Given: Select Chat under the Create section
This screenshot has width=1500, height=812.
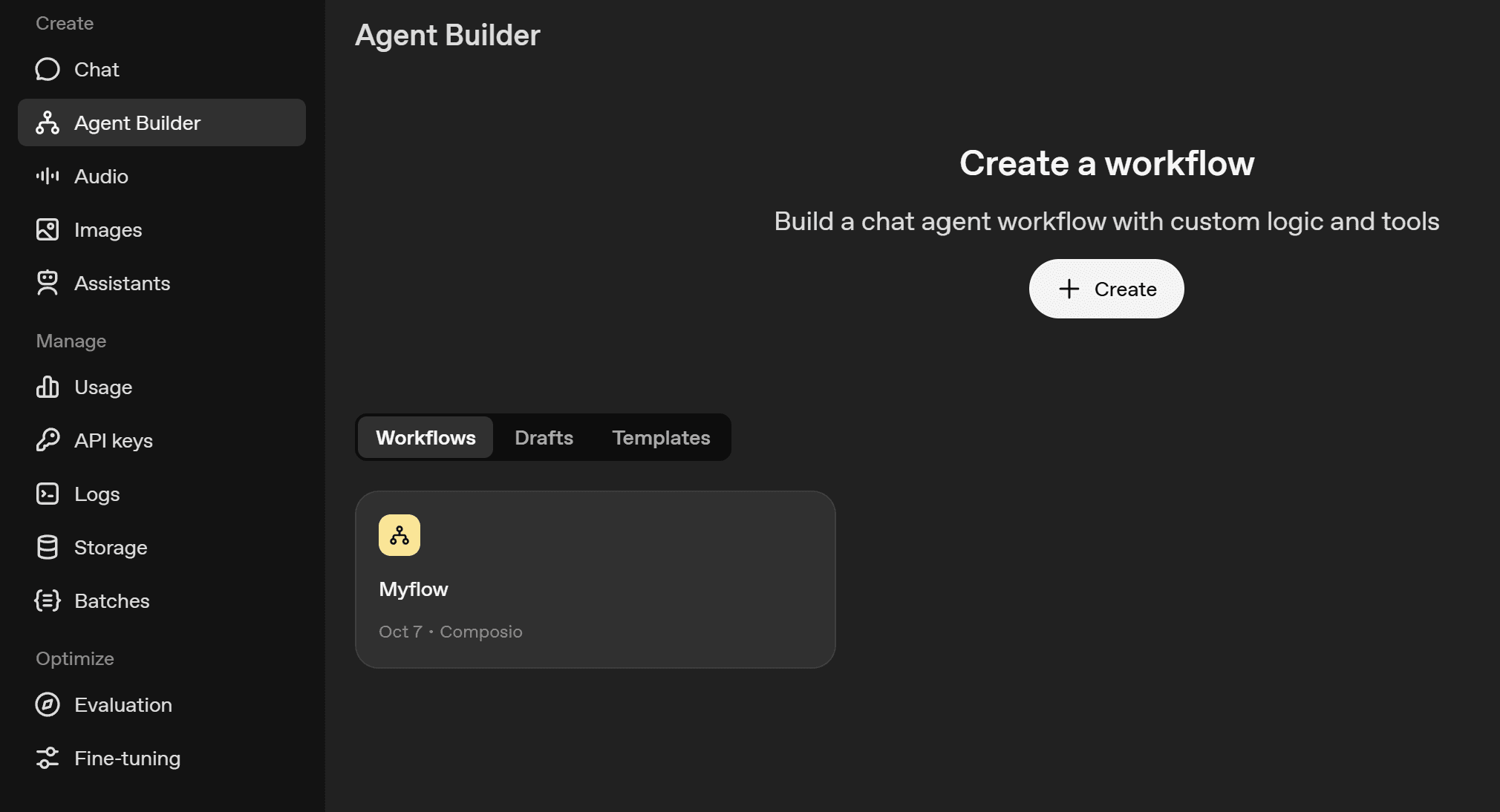Looking at the screenshot, I should (x=97, y=69).
